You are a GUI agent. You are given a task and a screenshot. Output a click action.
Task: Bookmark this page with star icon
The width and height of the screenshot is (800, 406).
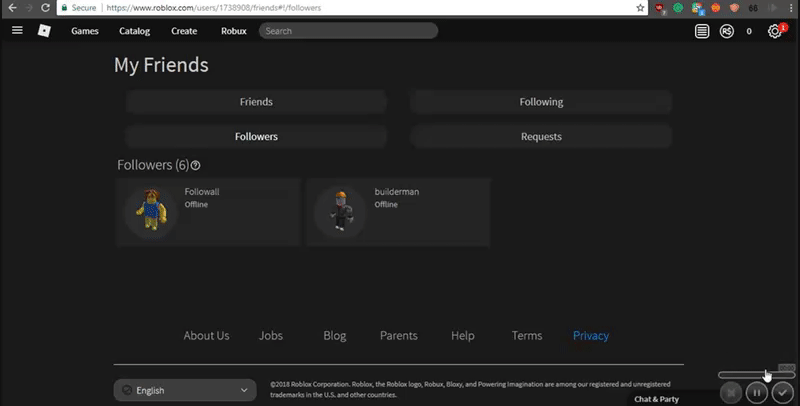(x=640, y=8)
